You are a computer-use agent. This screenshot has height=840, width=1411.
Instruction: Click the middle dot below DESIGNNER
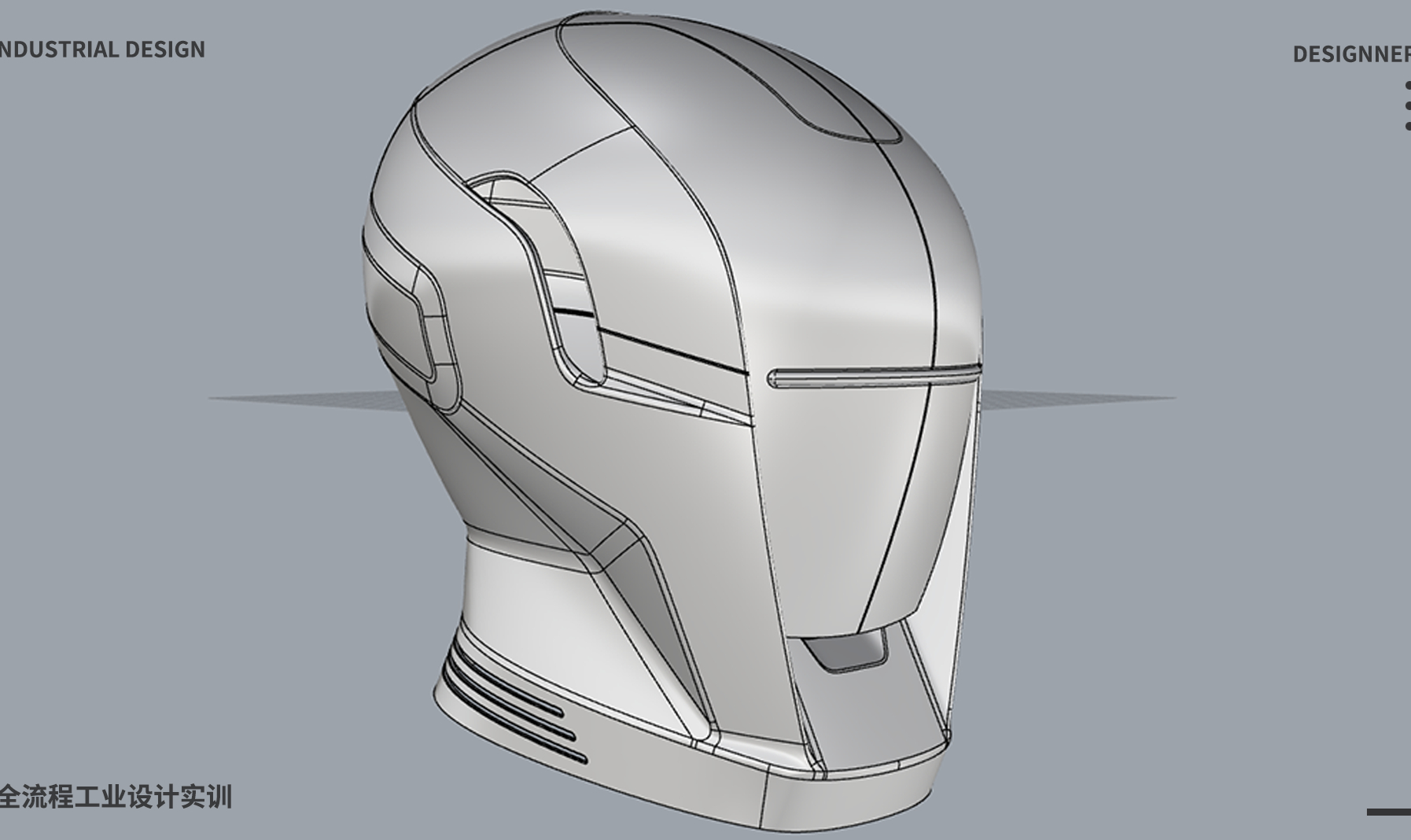point(1407,106)
